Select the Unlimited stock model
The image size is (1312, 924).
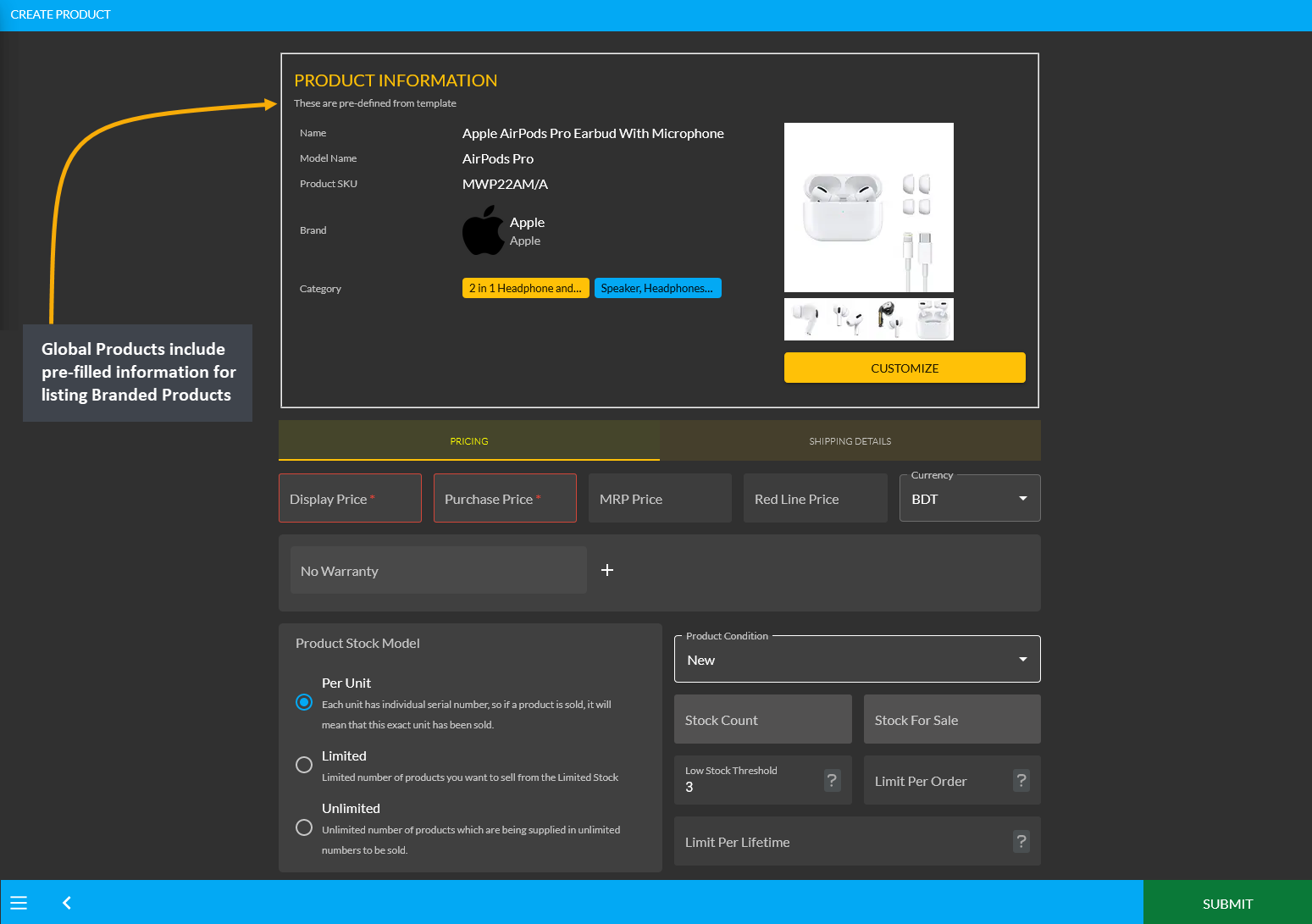point(304,827)
